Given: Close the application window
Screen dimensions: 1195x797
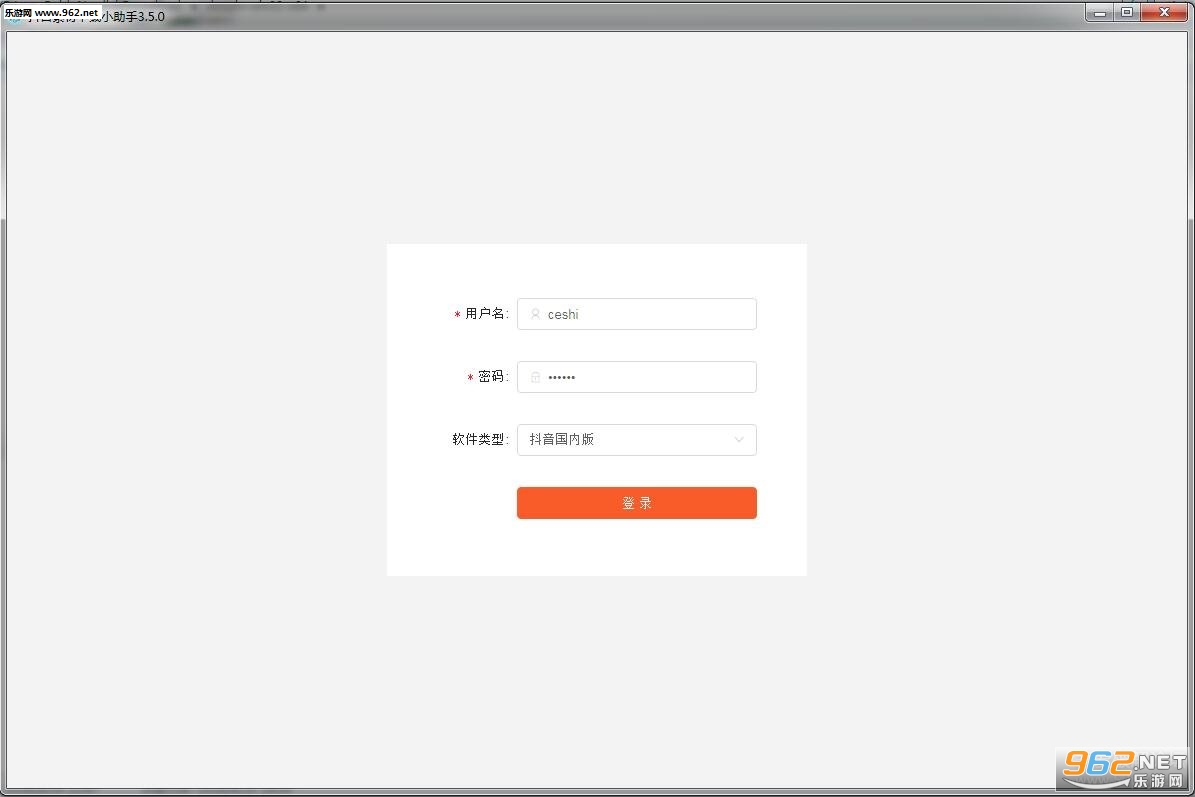Looking at the screenshot, I should (x=1164, y=13).
